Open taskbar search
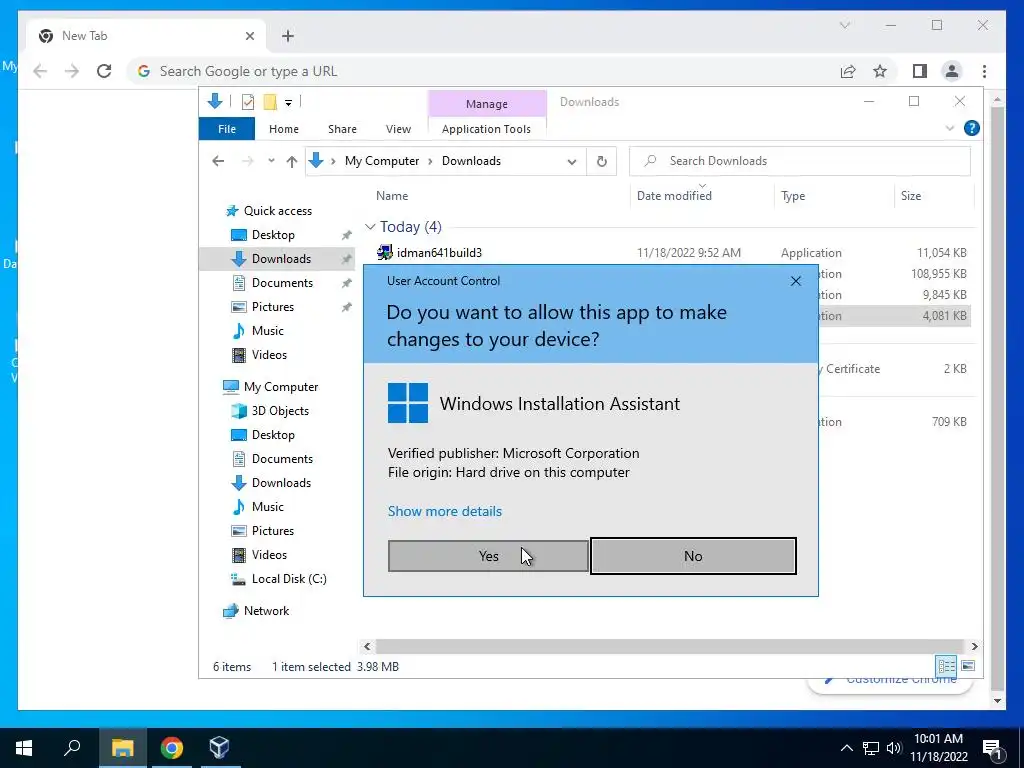The image size is (1024, 768). [x=72, y=748]
